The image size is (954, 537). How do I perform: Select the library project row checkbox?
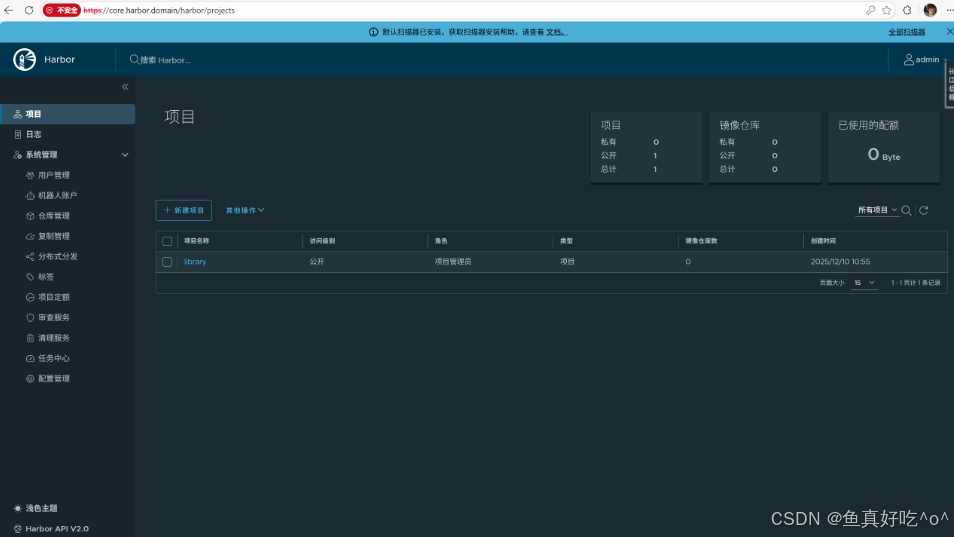pos(167,262)
